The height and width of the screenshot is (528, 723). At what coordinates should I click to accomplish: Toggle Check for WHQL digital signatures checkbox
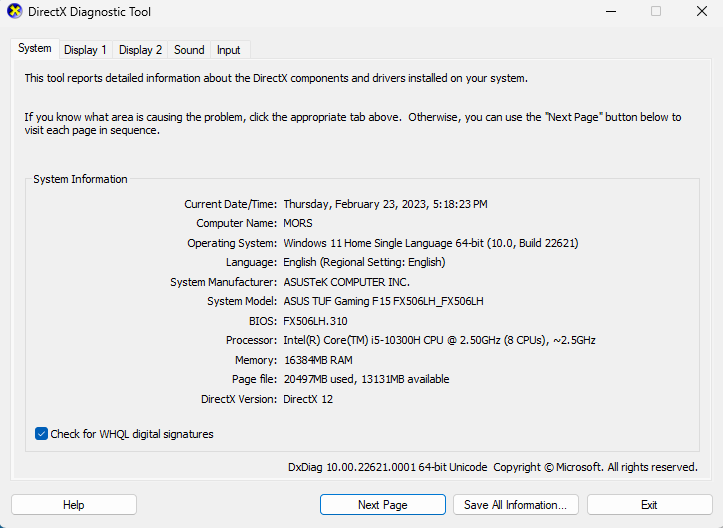pyautogui.click(x=41, y=434)
